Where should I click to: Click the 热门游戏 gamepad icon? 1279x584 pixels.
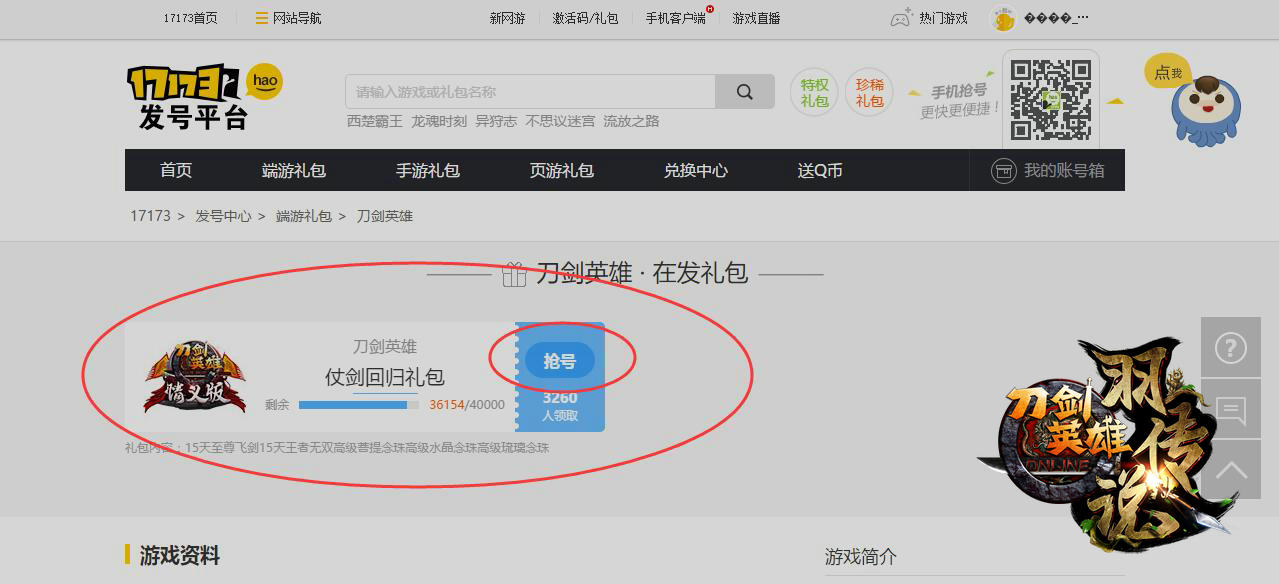pos(901,18)
